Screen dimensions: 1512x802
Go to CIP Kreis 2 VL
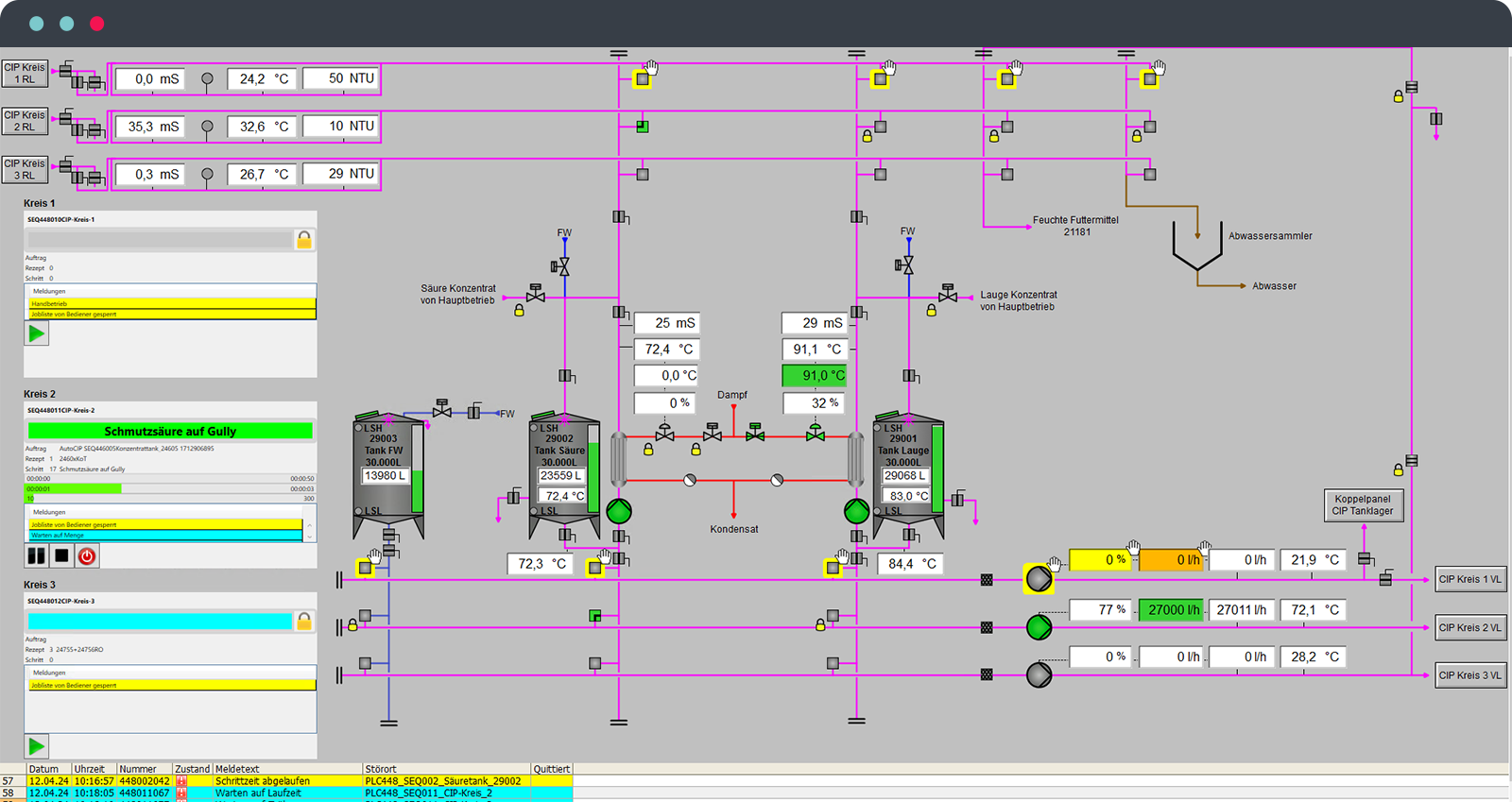pos(1469,627)
